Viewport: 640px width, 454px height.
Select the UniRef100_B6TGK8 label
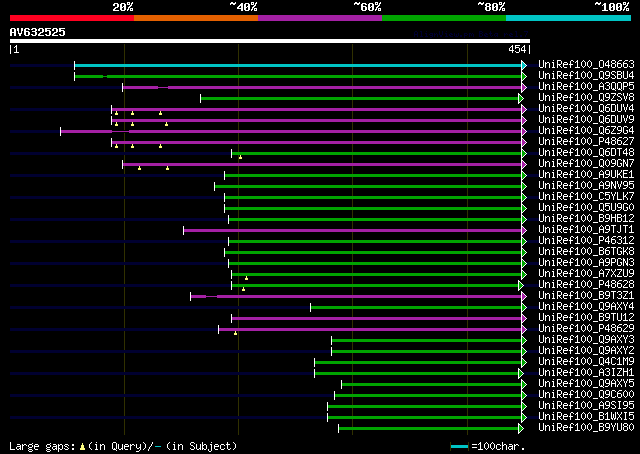tap(586, 252)
